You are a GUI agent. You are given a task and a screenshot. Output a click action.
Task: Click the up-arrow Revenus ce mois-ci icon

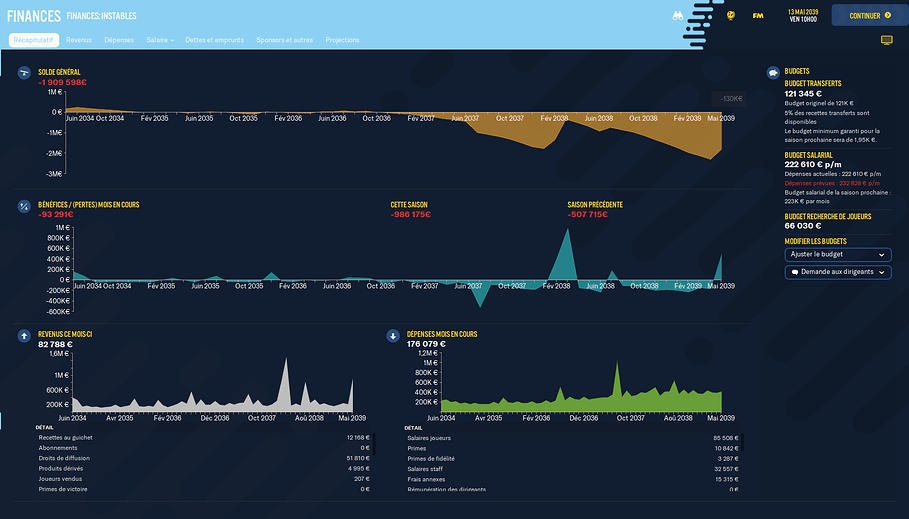coord(24,336)
